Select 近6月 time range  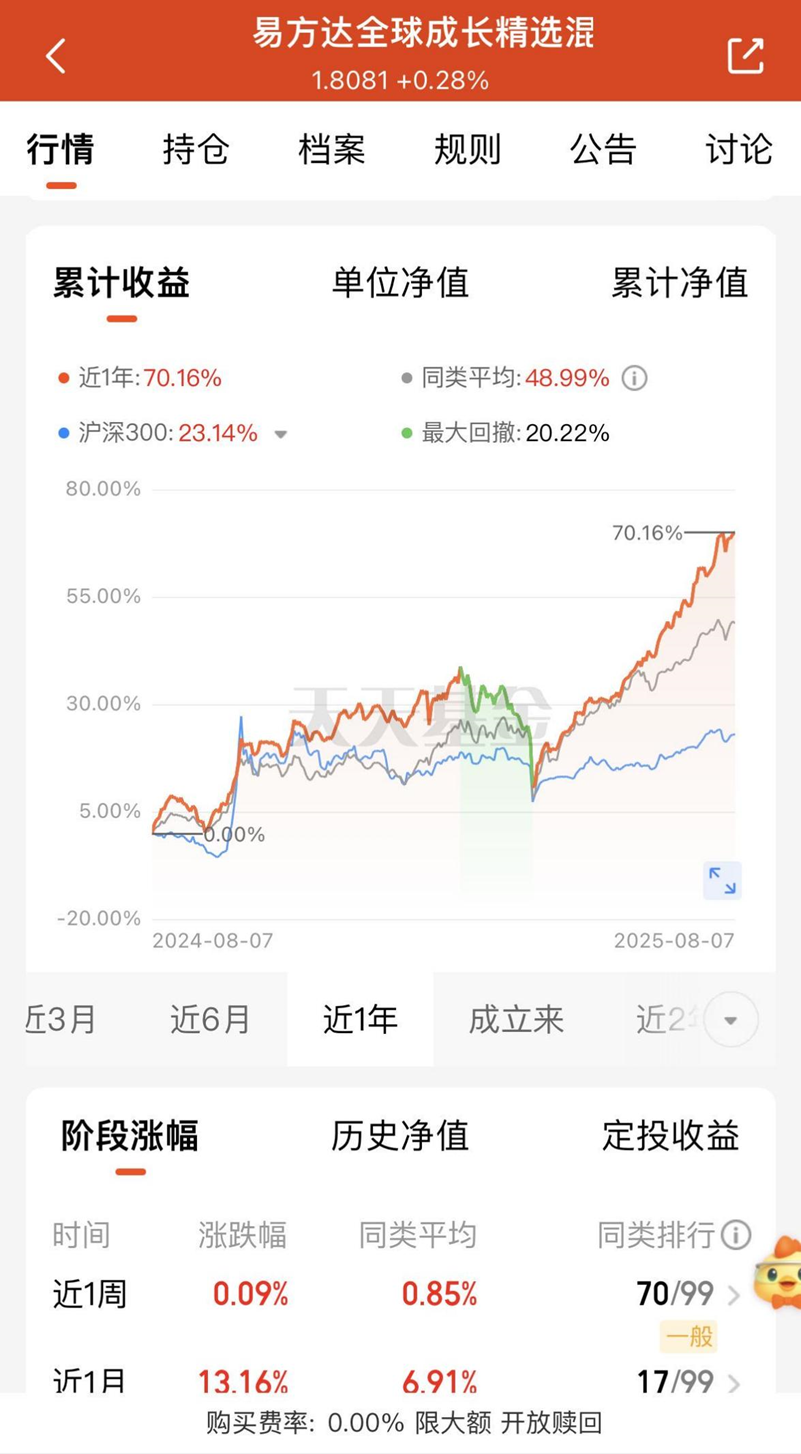point(210,1019)
